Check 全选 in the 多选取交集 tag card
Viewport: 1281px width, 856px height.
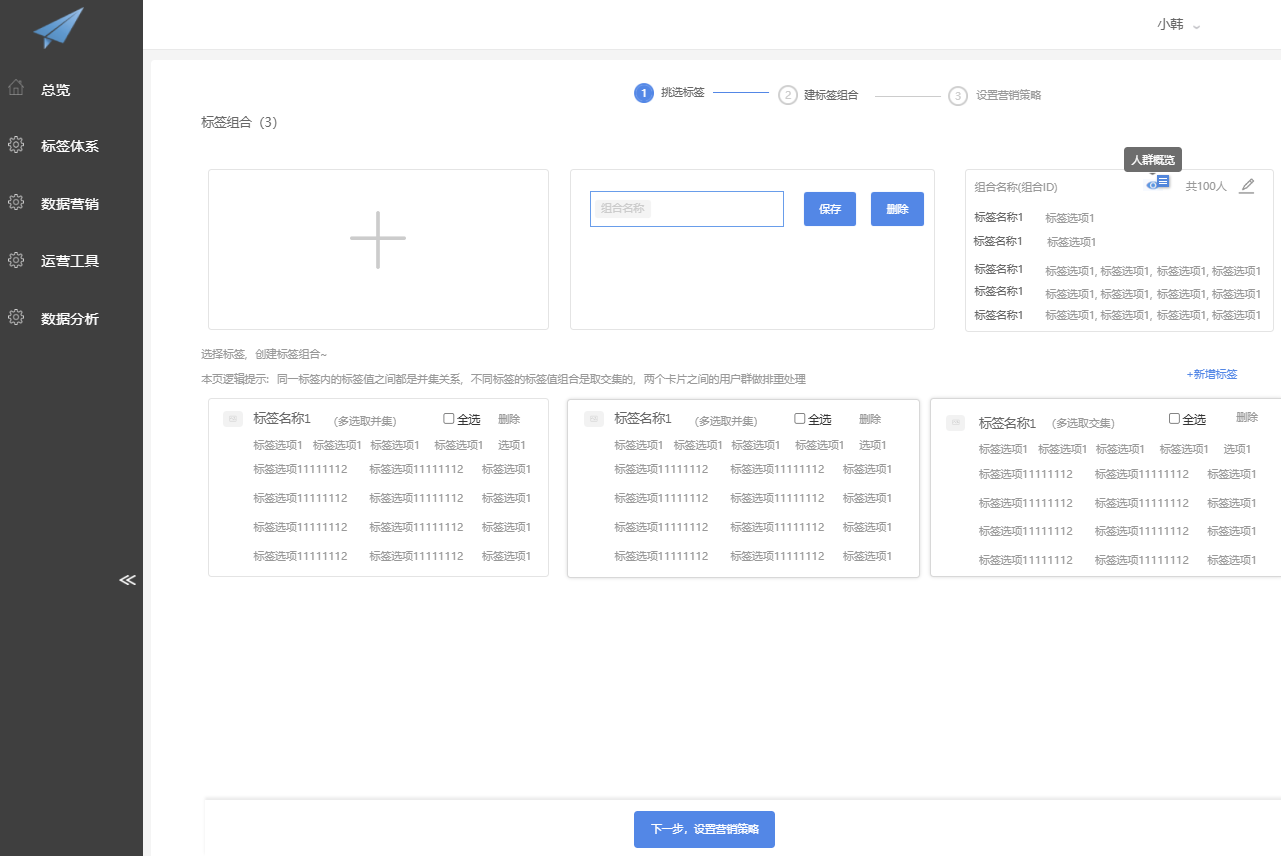click(x=1174, y=419)
